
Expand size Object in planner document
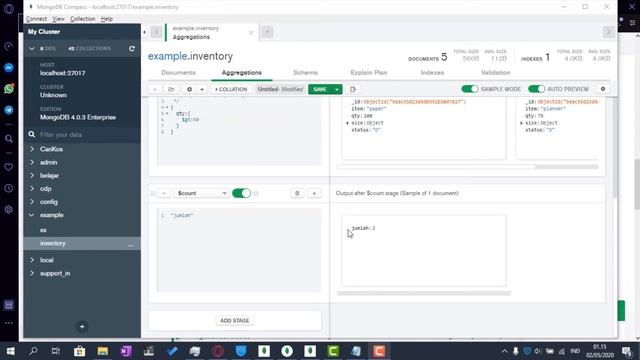pyautogui.click(x=522, y=123)
